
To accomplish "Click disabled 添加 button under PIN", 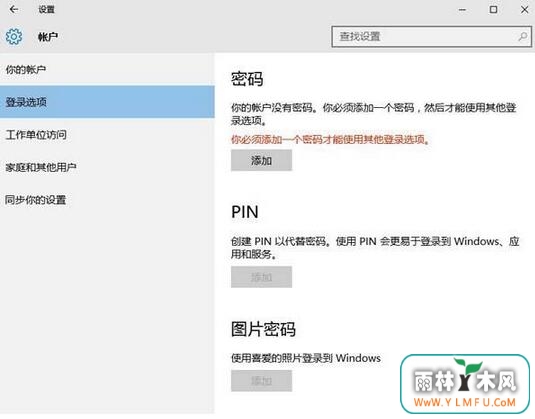I will [261, 277].
